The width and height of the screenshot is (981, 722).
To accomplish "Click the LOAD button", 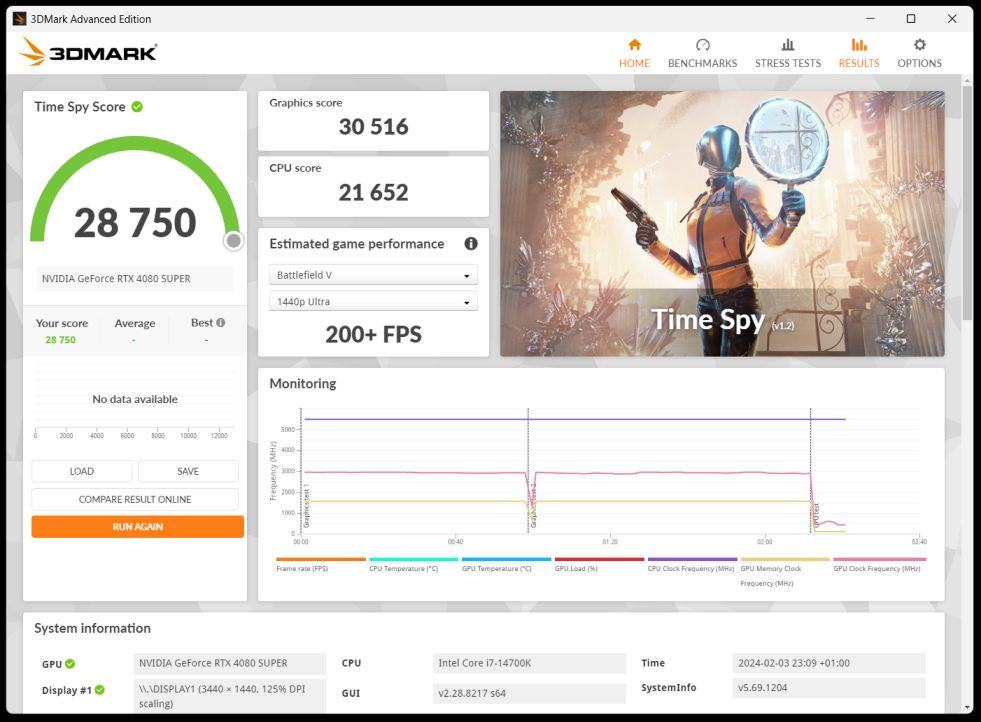I will point(81,471).
